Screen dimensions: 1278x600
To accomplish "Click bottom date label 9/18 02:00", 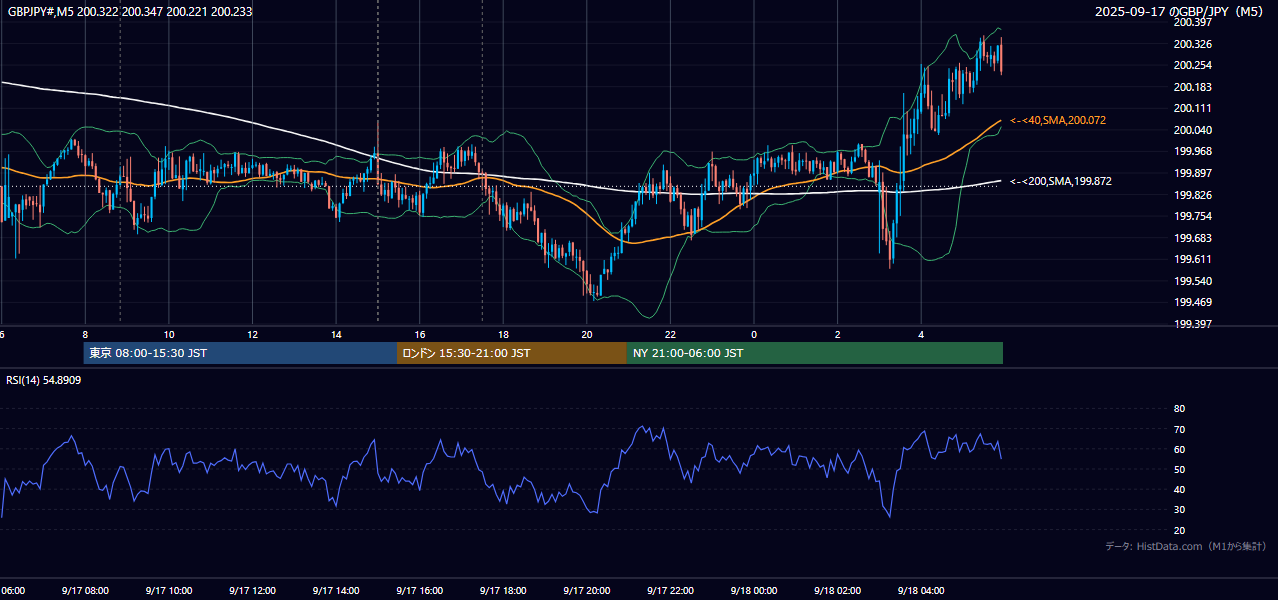I will pyautogui.click(x=837, y=591).
